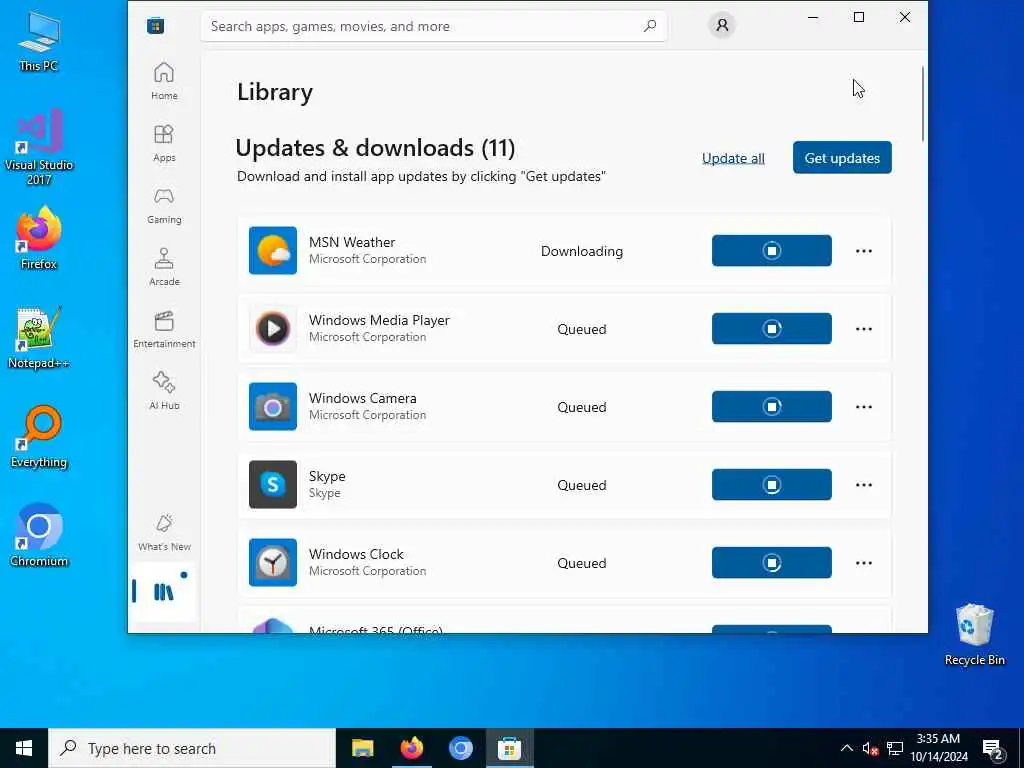Viewport: 1024px width, 768px height.
Task: Open more options for Windows Clock
Action: (x=863, y=563)
